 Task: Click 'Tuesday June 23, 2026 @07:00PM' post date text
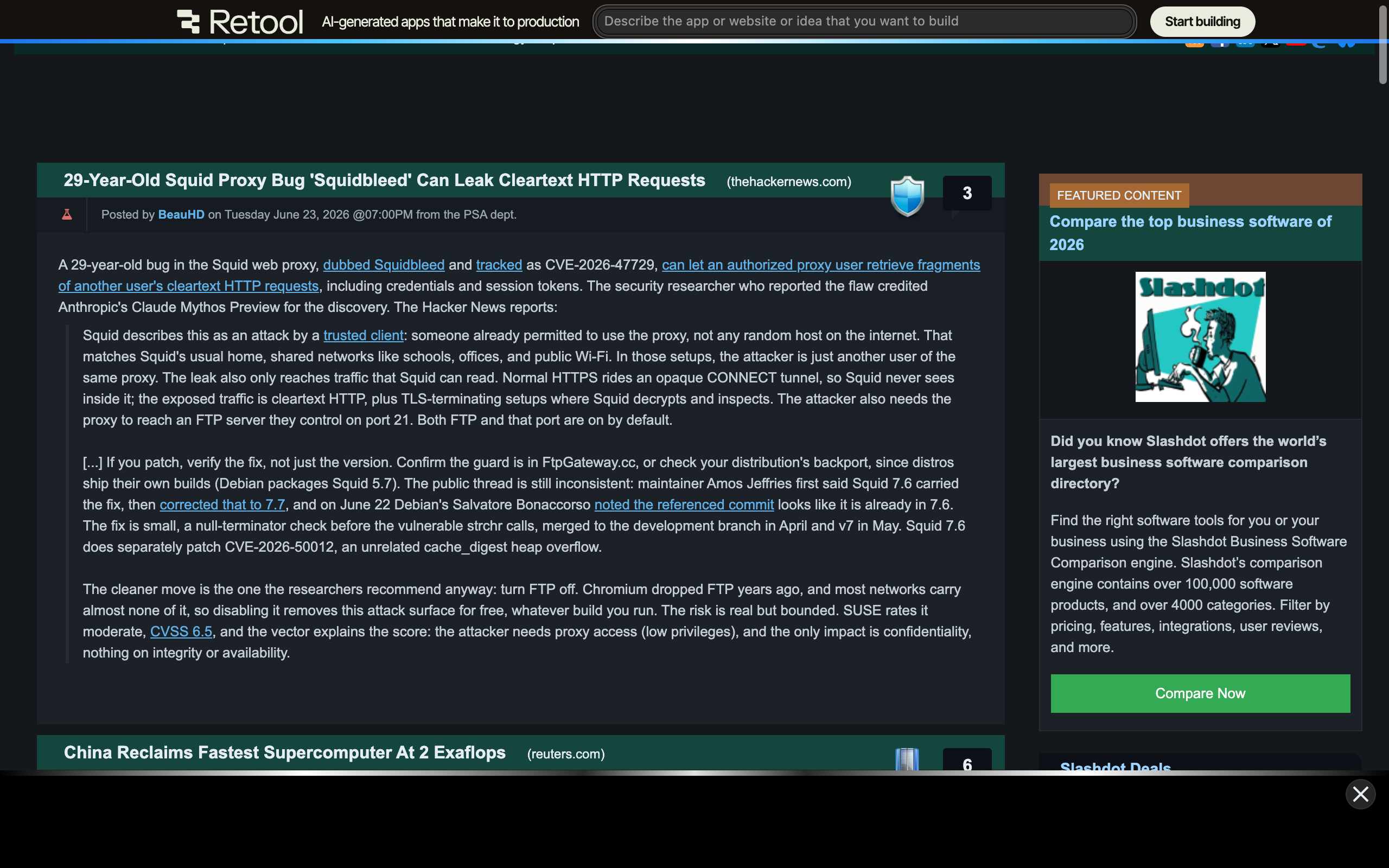[318, 215]
